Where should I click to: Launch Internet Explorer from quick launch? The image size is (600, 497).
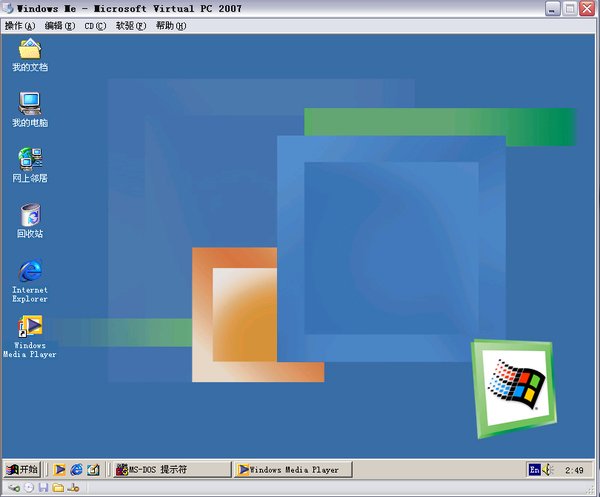pyautogui.click(x=76, y=469)
